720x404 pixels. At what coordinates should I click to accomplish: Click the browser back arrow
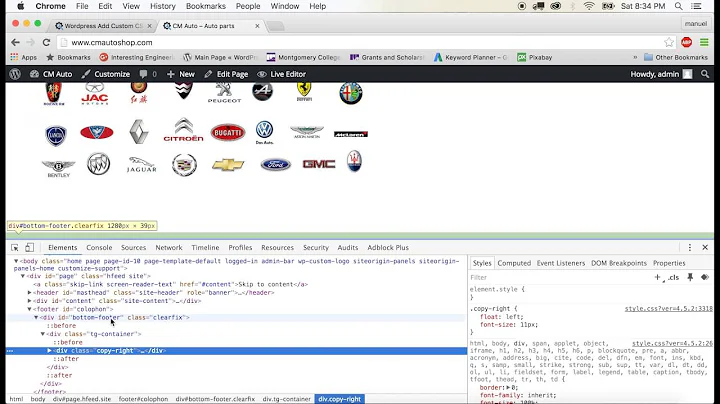(15, 42)
